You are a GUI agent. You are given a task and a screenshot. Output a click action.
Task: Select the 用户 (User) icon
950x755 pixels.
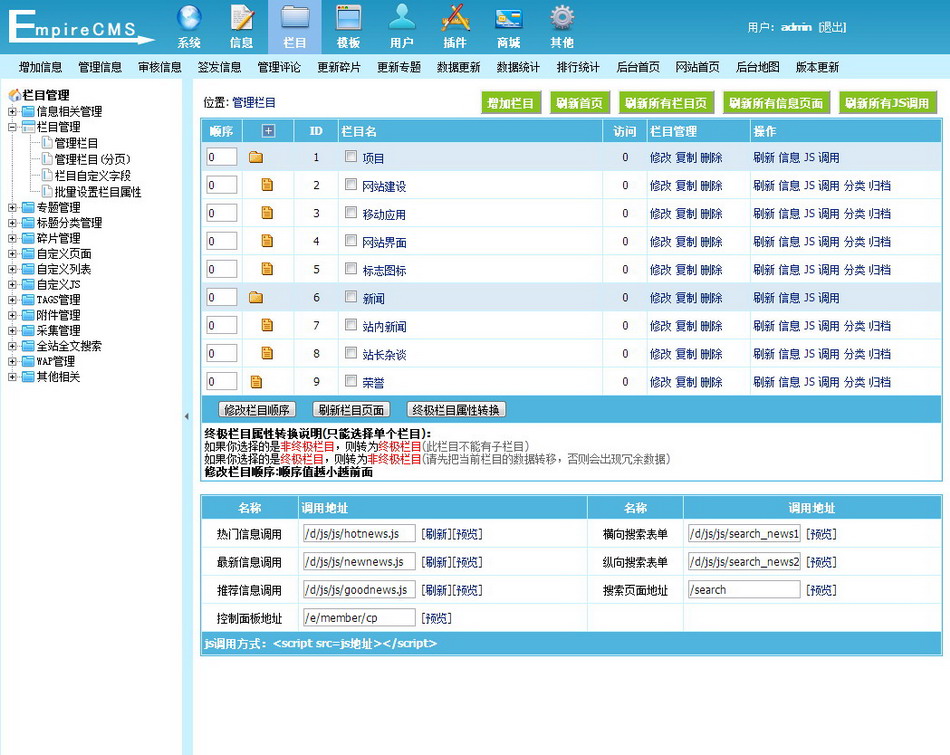click(x=402, y=20)
